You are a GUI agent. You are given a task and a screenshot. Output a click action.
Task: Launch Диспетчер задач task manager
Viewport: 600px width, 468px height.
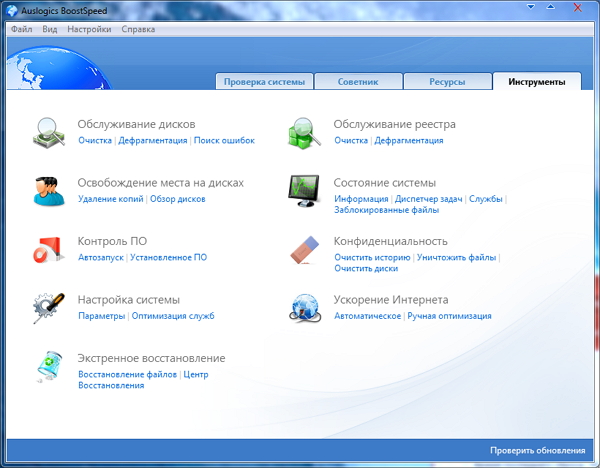[429, 199]
